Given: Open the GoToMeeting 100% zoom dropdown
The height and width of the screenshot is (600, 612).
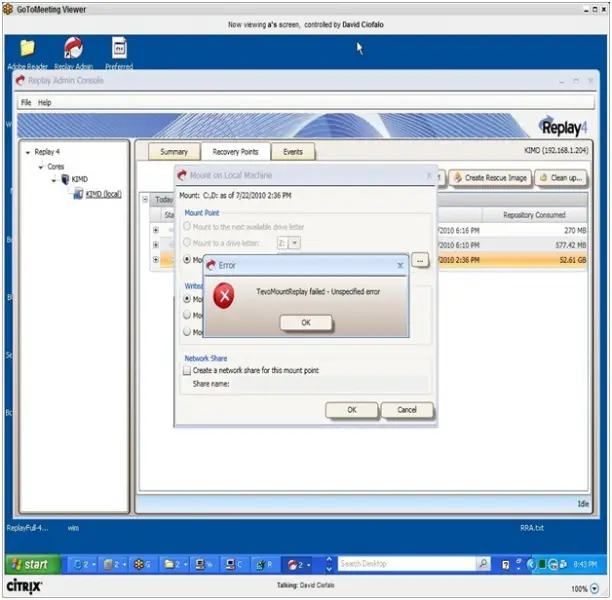Looking at the screenshot, I should click(594, 589).
